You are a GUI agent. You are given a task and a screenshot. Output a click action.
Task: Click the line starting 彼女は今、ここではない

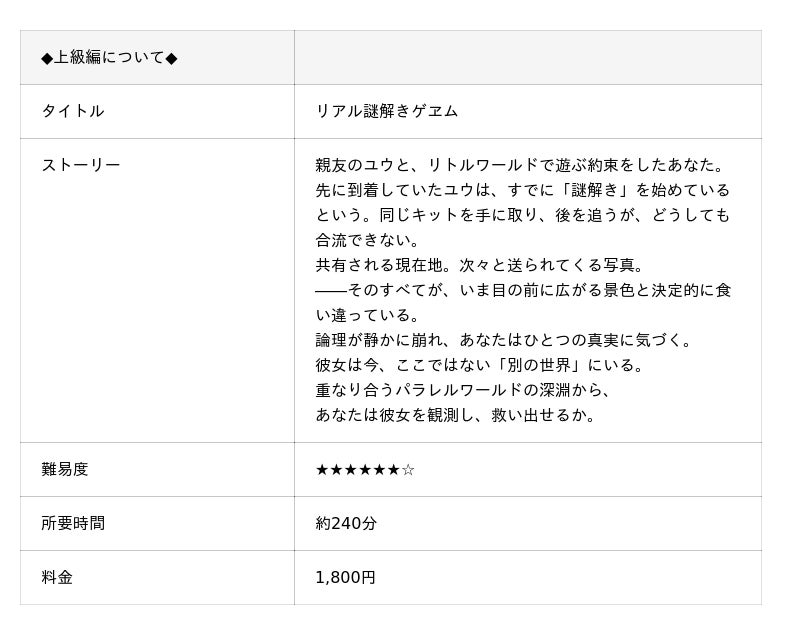pos(480,365)
